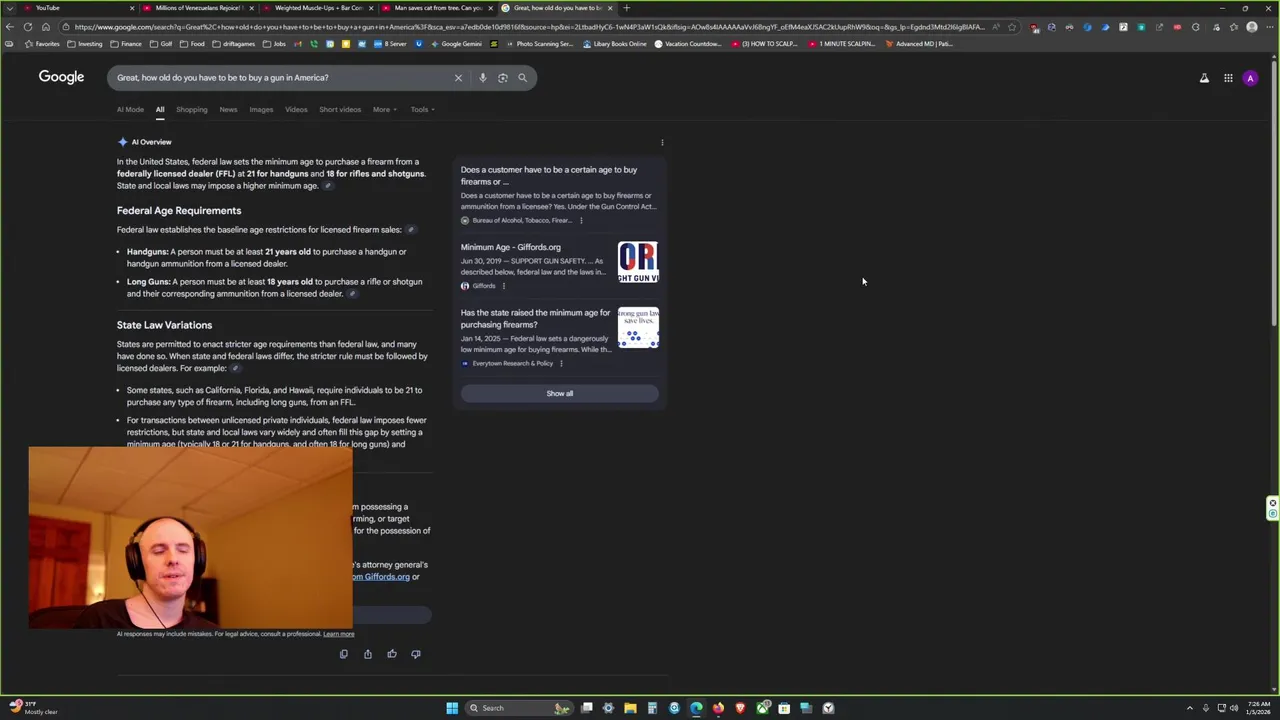Share the AI Overview response
1280x720 pixels.
click(367, 654)
